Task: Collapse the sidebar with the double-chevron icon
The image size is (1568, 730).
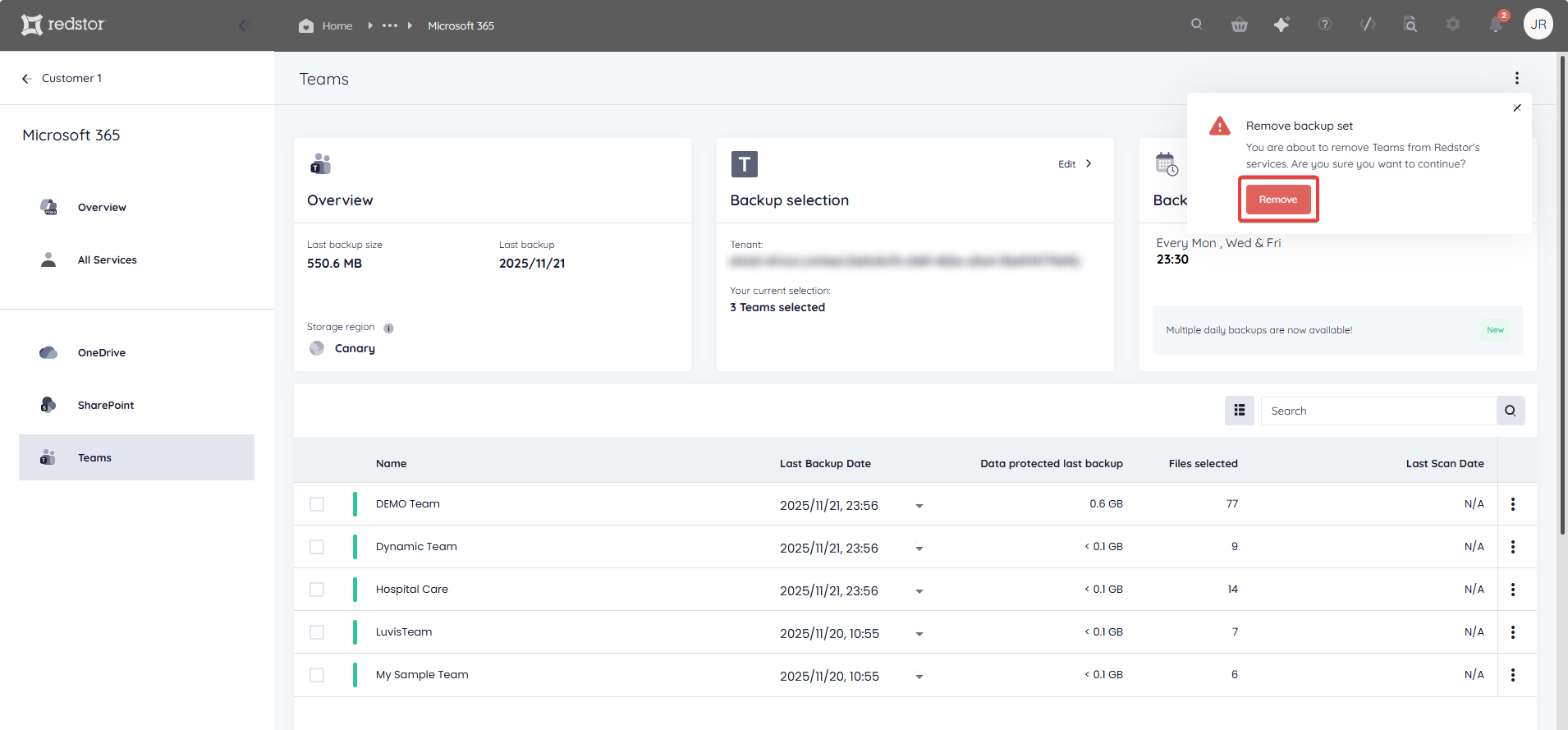Action: tap(244, 25)
